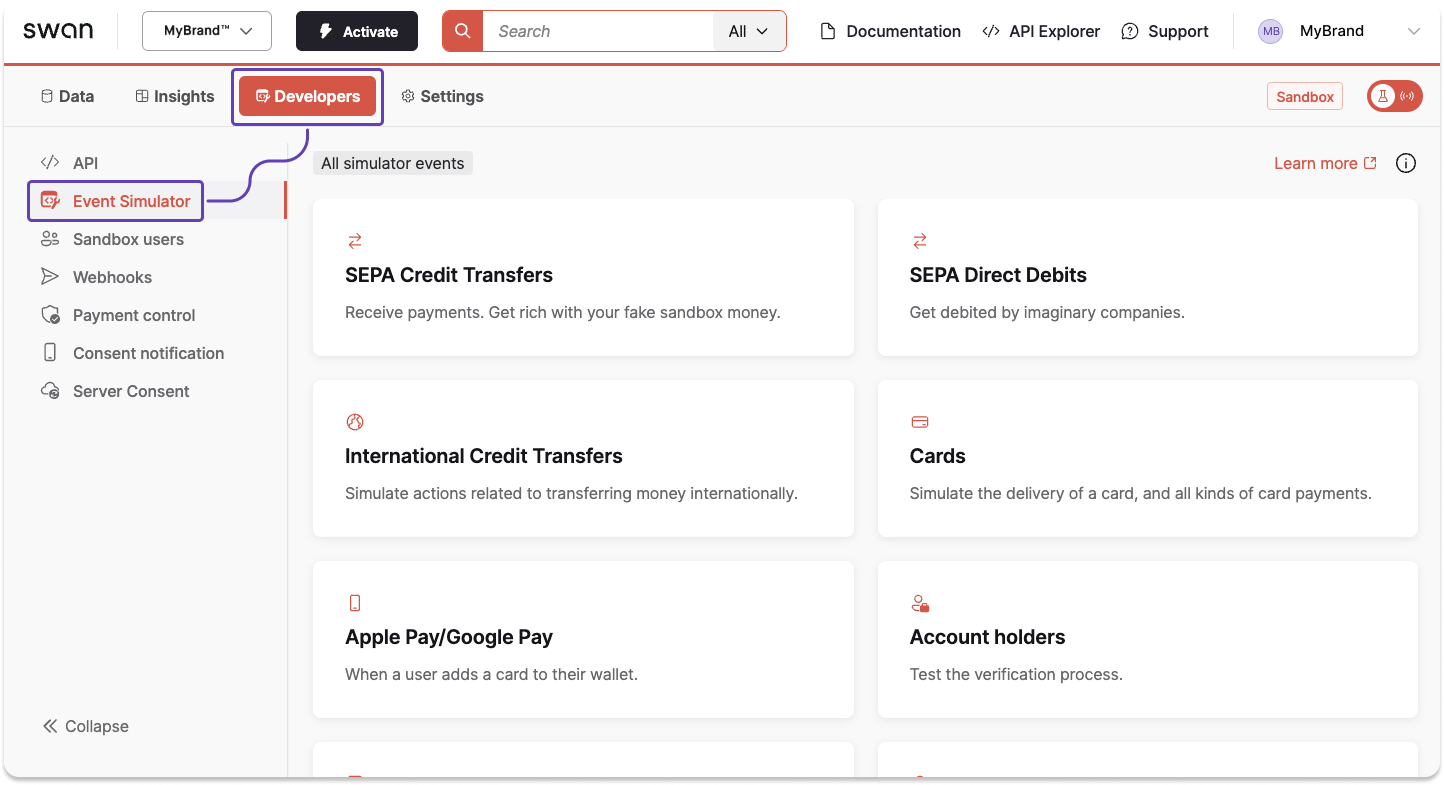Open the MyBrand account menu chevron

[1414, 31]
